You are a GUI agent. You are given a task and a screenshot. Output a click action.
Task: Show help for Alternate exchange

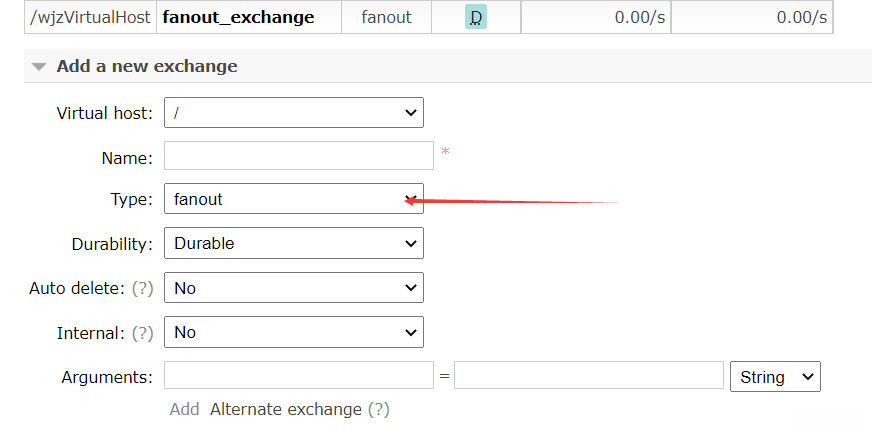point(378,409)
